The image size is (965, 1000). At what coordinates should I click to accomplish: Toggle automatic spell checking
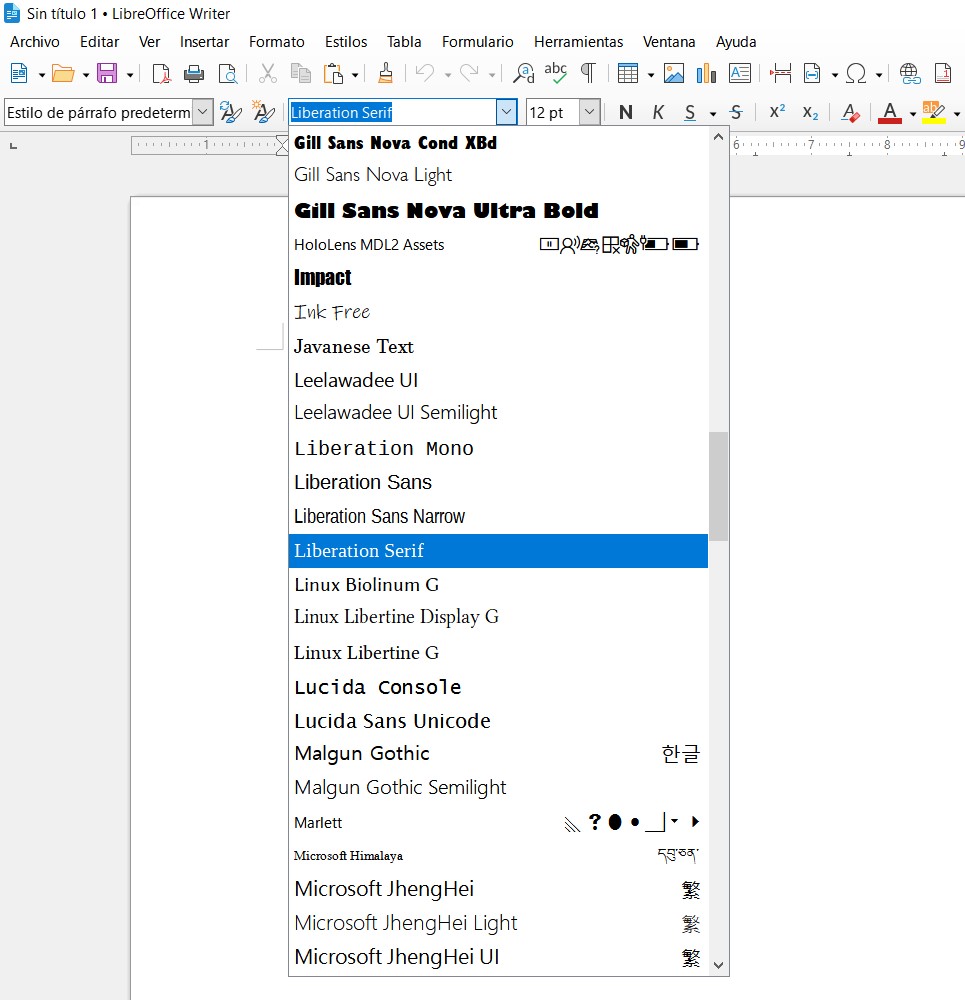point(556,74)
